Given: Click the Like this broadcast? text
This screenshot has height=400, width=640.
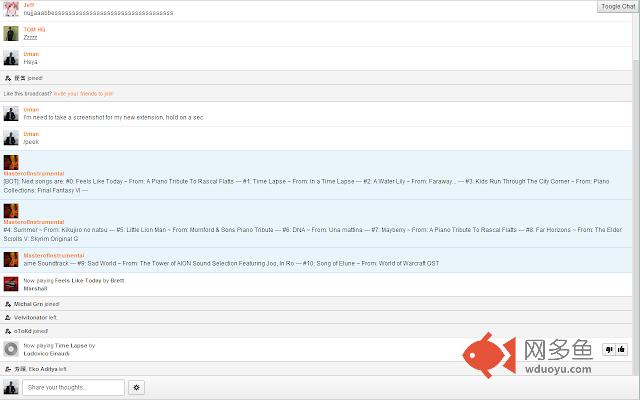Looking at the screenshot, I should [x=28, y=94].
